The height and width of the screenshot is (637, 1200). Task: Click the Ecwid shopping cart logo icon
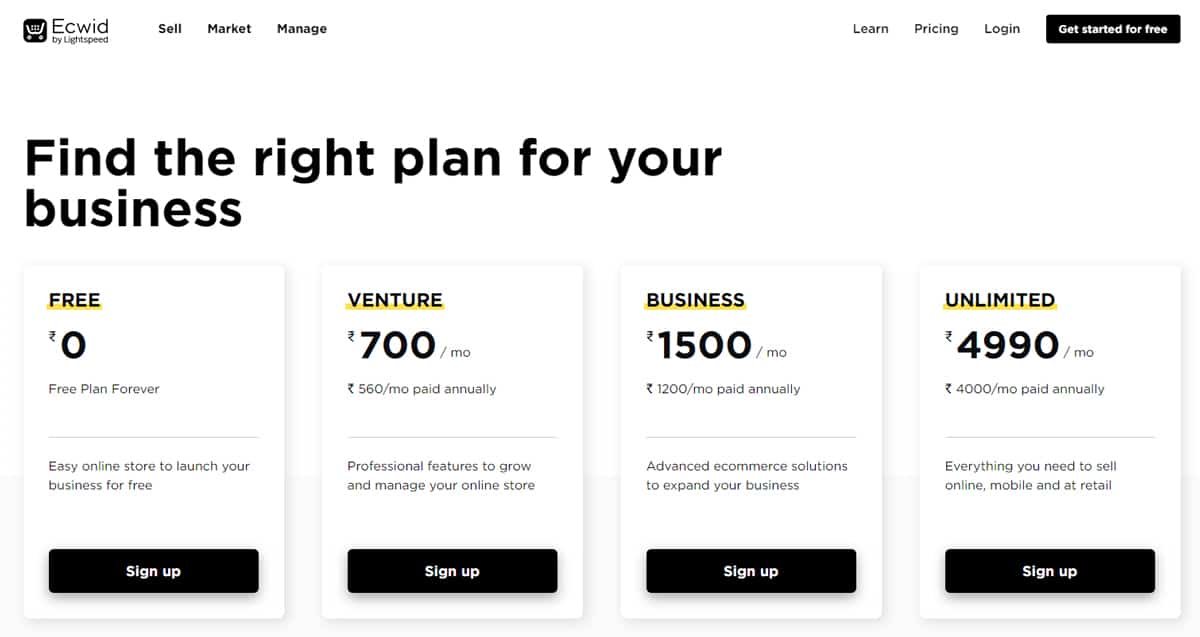pyautogui.click(x=36, y=30)
